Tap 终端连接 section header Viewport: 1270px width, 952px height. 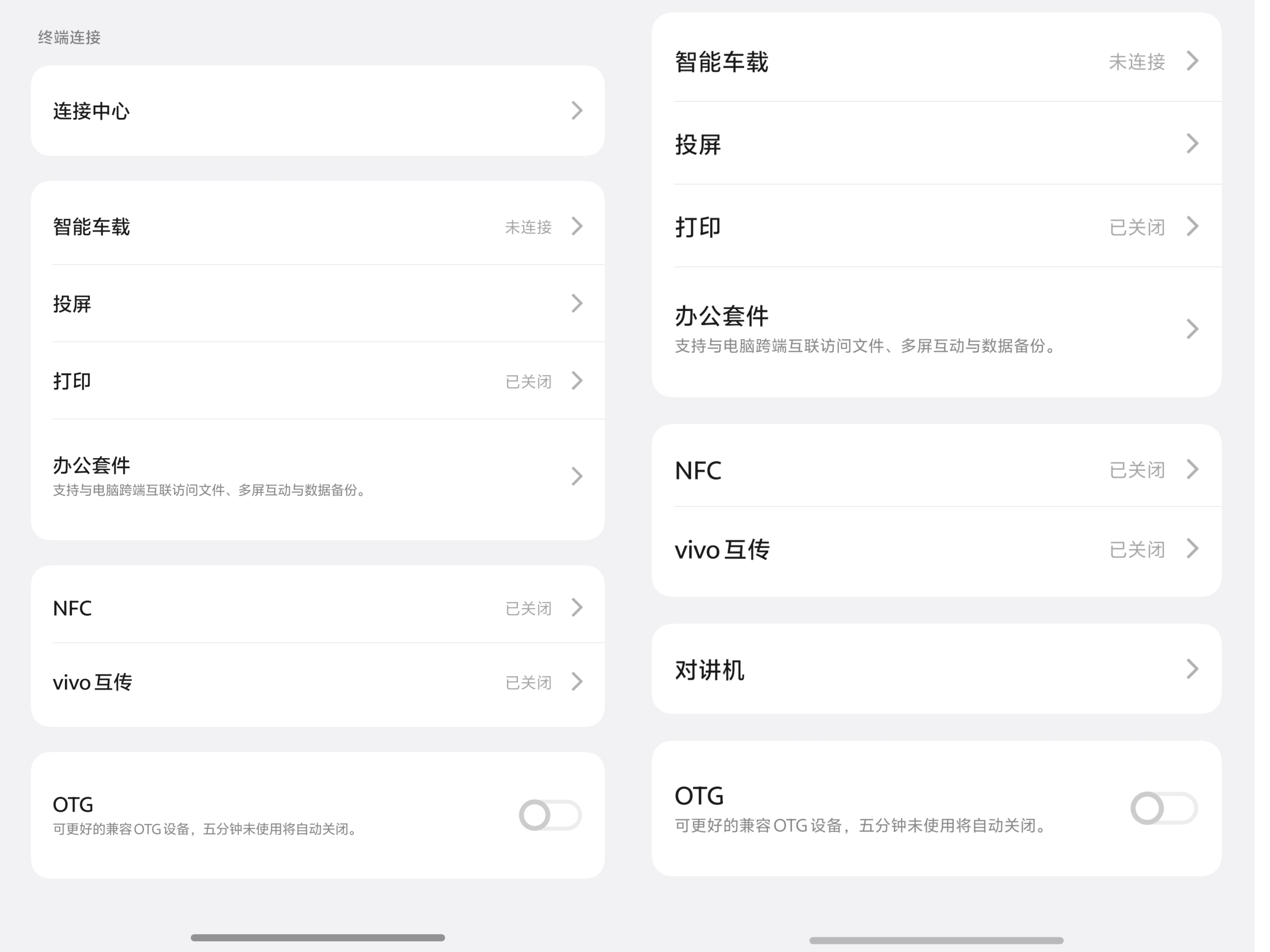click(x=69, y=37)
